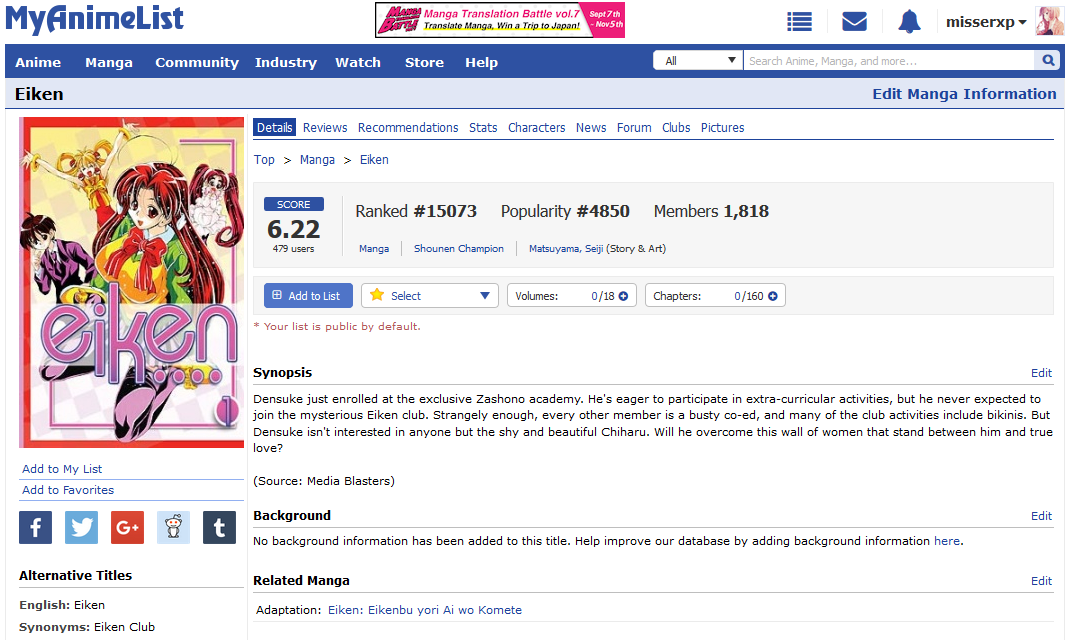Open Matsuyama, Seiji author link
The width and height of the screenshot is (1069, 640).
566,249
